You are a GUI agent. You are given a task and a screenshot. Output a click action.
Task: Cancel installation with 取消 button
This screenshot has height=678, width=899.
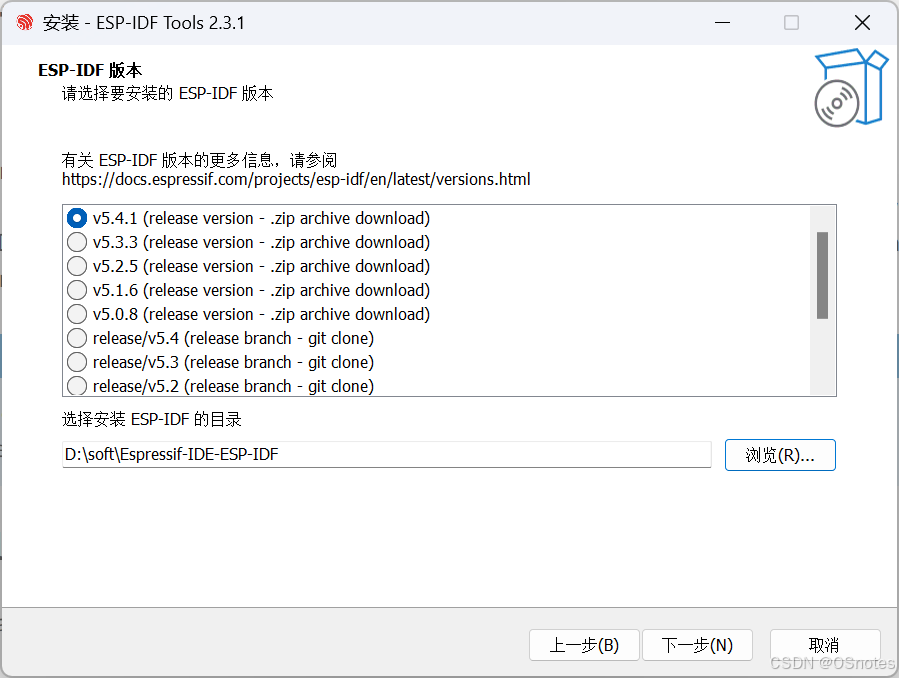click(824, 645)
